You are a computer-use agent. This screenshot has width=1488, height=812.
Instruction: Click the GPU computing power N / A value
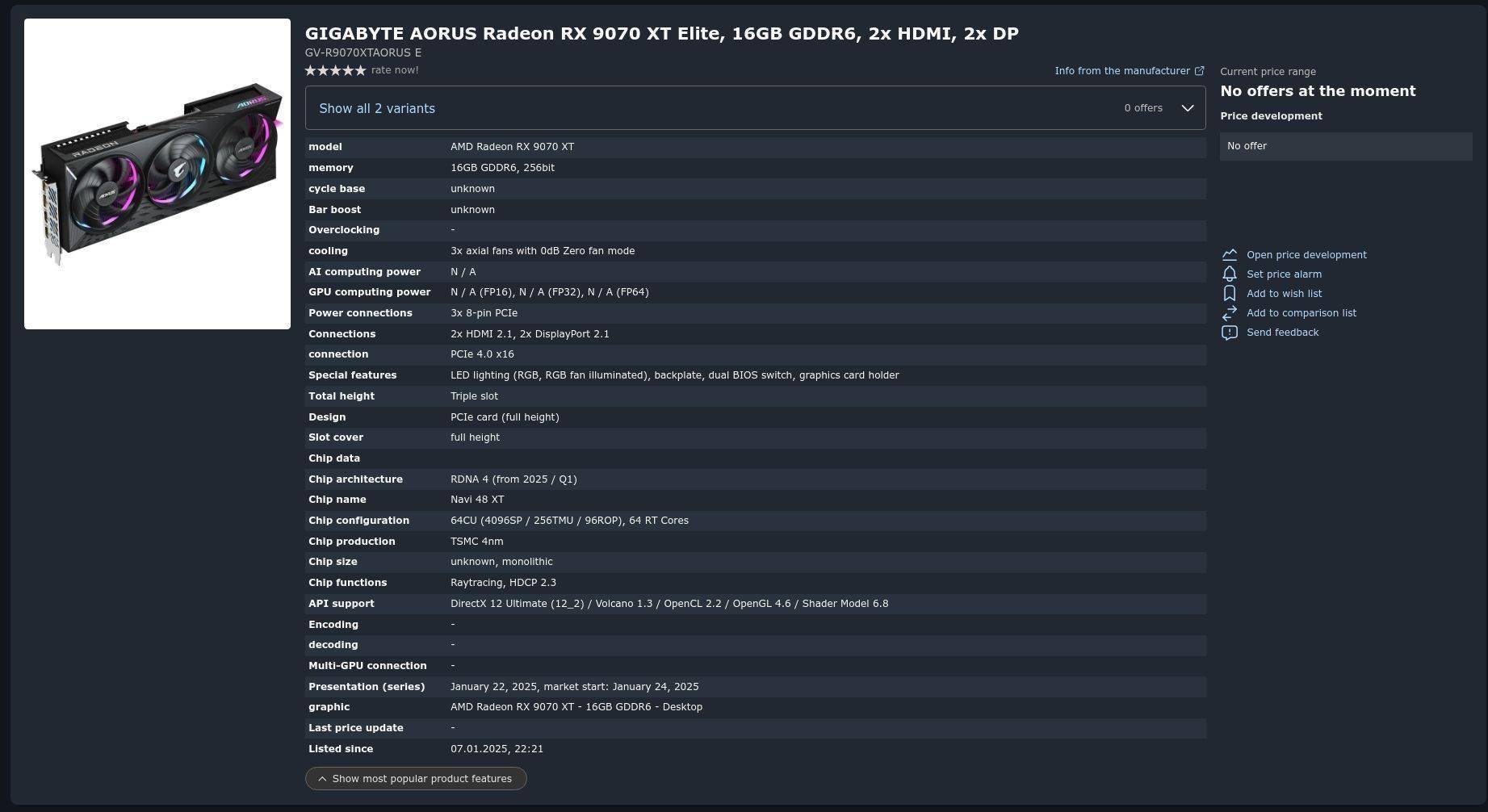pyautogui.click(x=549, y=292)
